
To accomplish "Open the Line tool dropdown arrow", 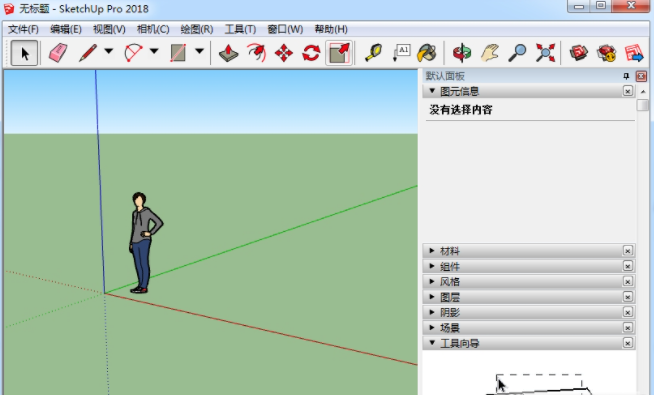I will [108, 51].
